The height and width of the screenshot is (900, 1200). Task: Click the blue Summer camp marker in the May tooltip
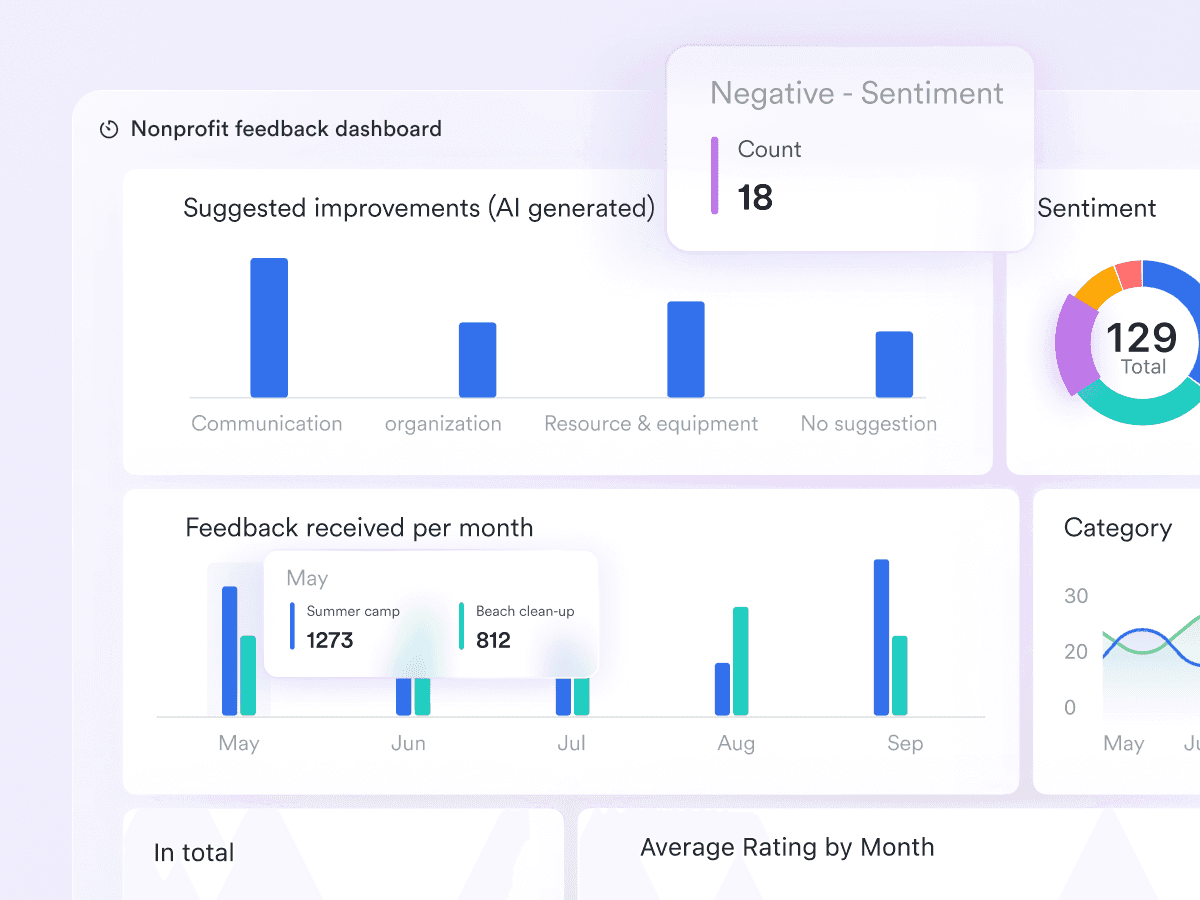click(291, 626)
